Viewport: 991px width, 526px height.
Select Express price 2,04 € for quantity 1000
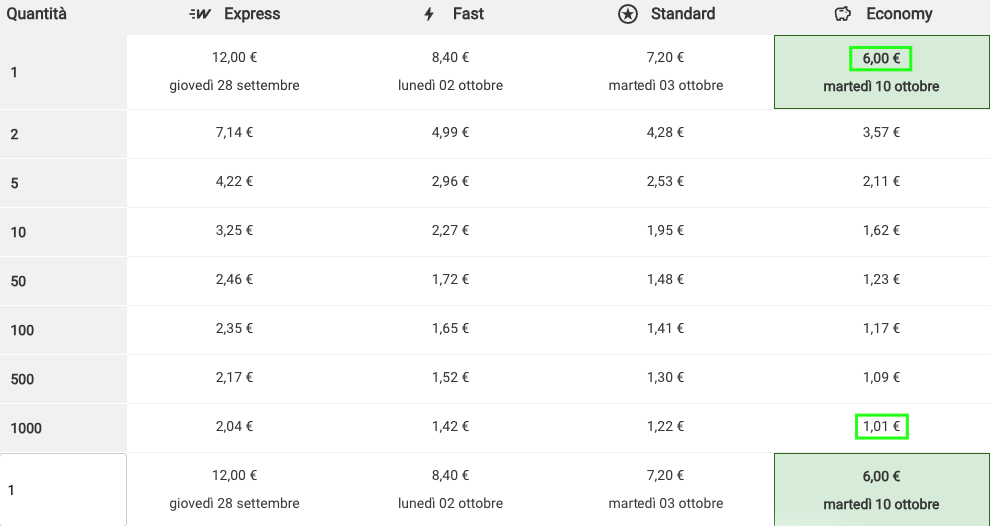(x=234, y=426)
